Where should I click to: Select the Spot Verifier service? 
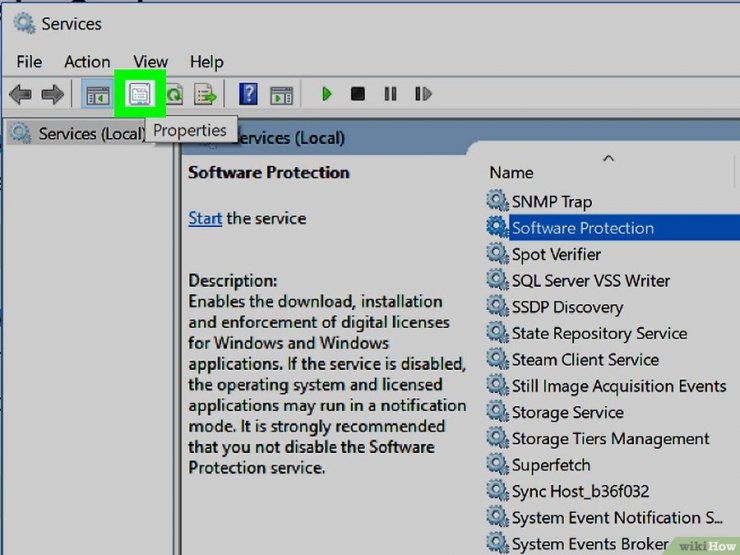[556, 255]
